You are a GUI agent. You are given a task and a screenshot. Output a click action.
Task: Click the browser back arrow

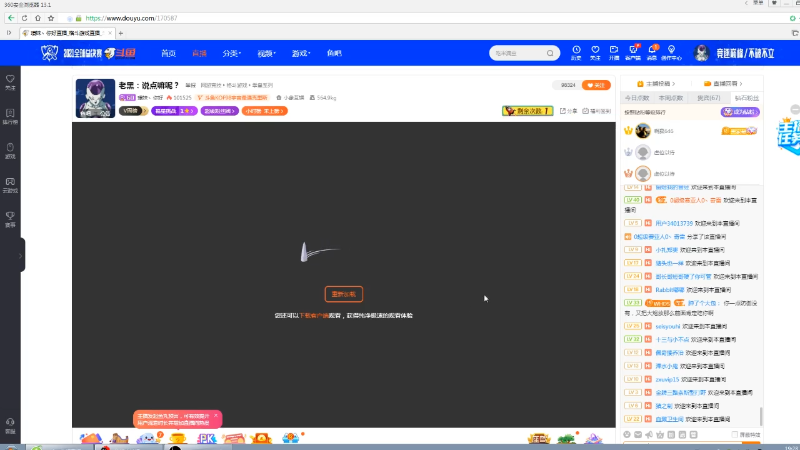(x=11, y=18)
